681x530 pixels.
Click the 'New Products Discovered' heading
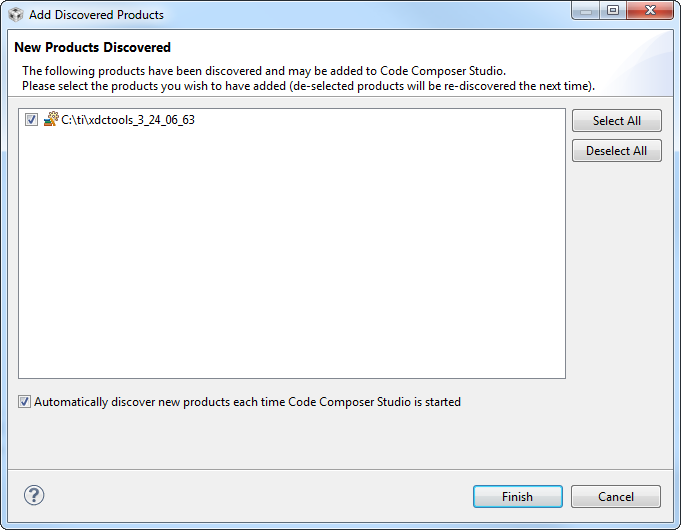(93, 47)
